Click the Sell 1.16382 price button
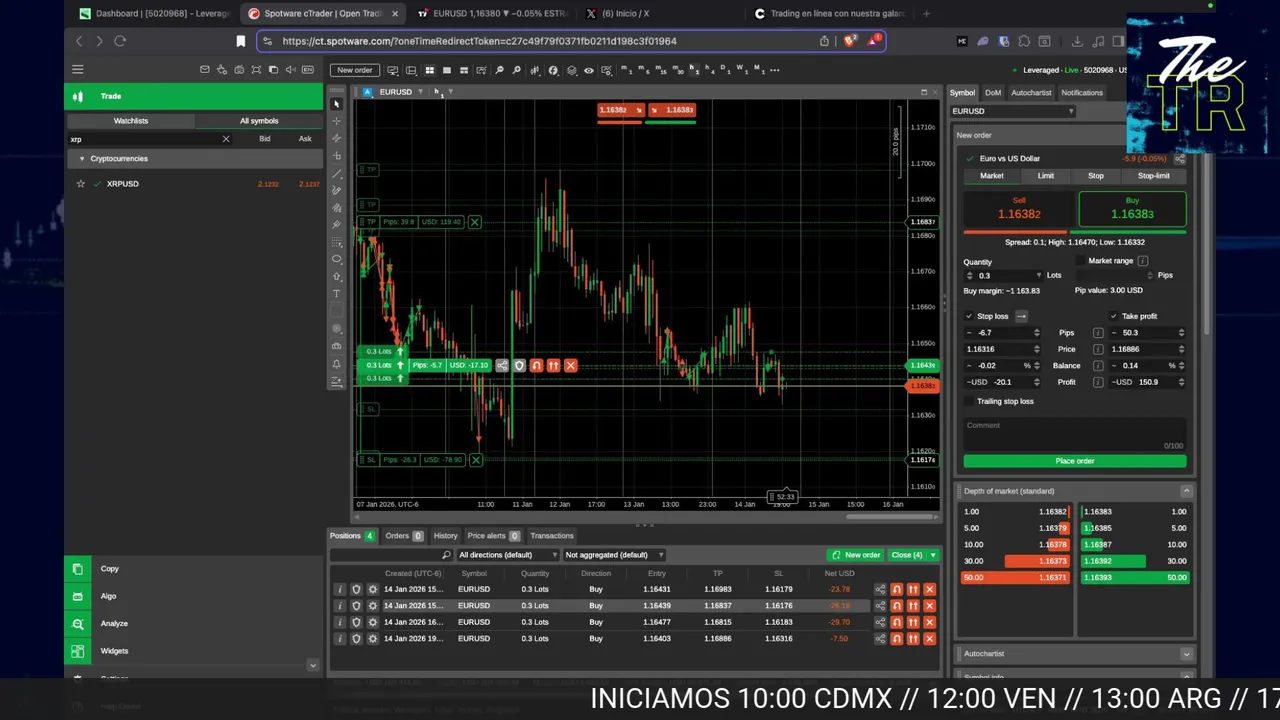The height and width of the screenshot is (720, 1280). 1019,210
